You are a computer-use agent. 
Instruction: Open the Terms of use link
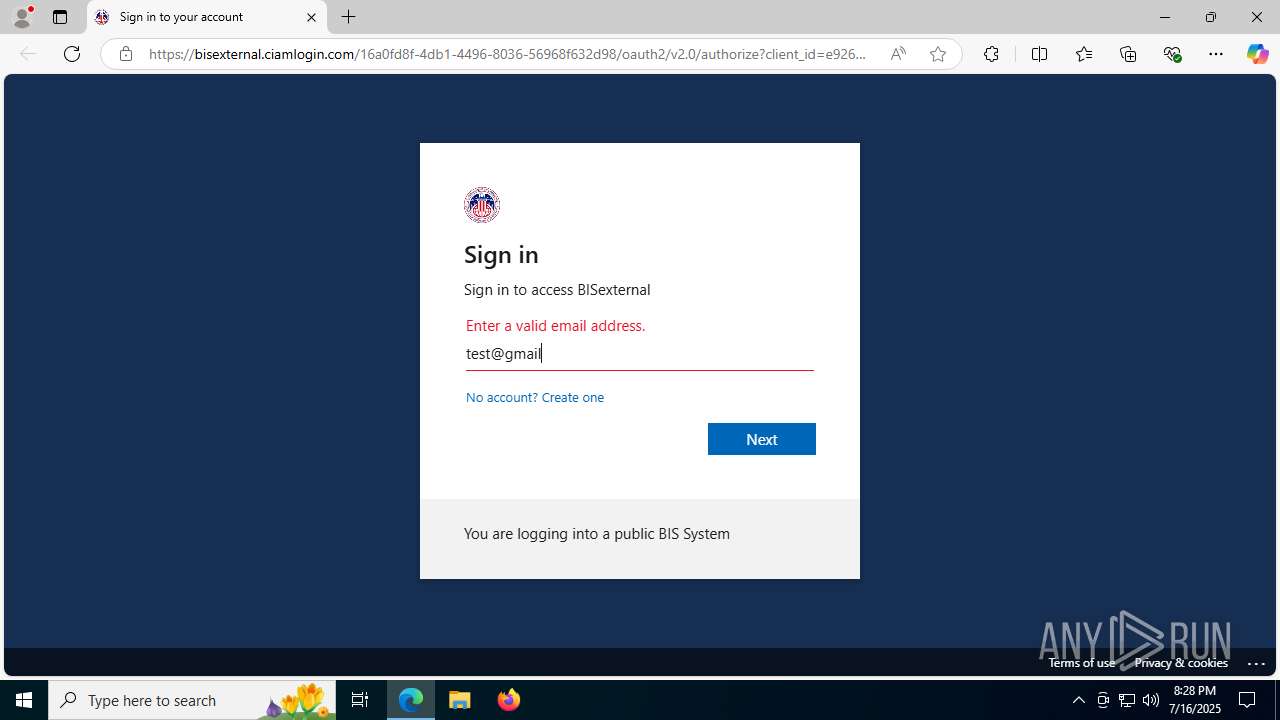[1081, 663]
